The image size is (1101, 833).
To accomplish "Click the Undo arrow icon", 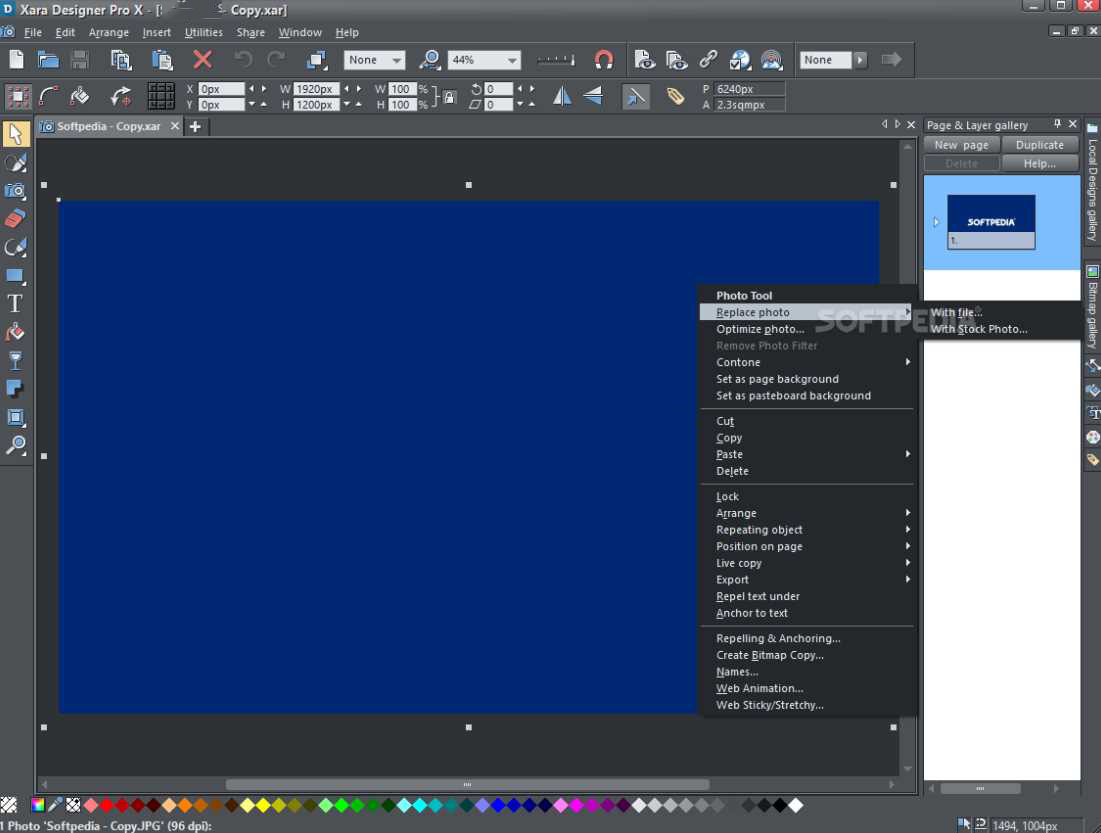I will pyautogui.click(x=243, y=60).
